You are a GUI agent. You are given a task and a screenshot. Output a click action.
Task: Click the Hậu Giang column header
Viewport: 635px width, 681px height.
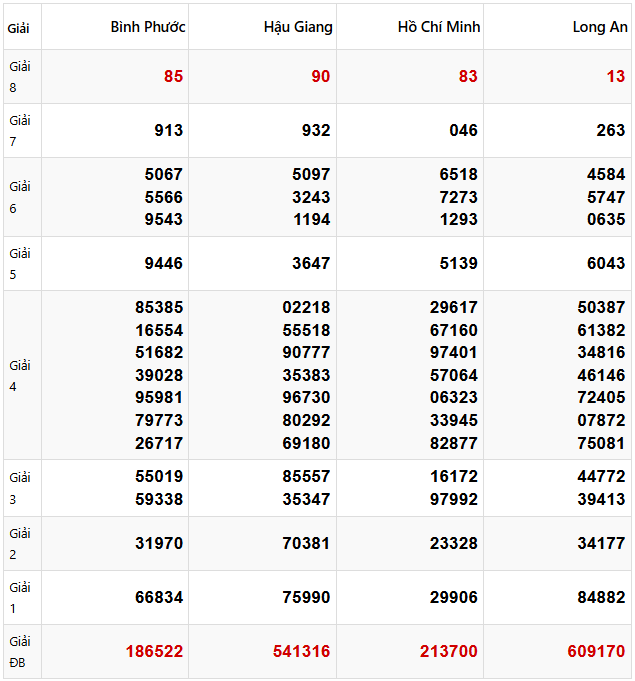tap(298, 27)
